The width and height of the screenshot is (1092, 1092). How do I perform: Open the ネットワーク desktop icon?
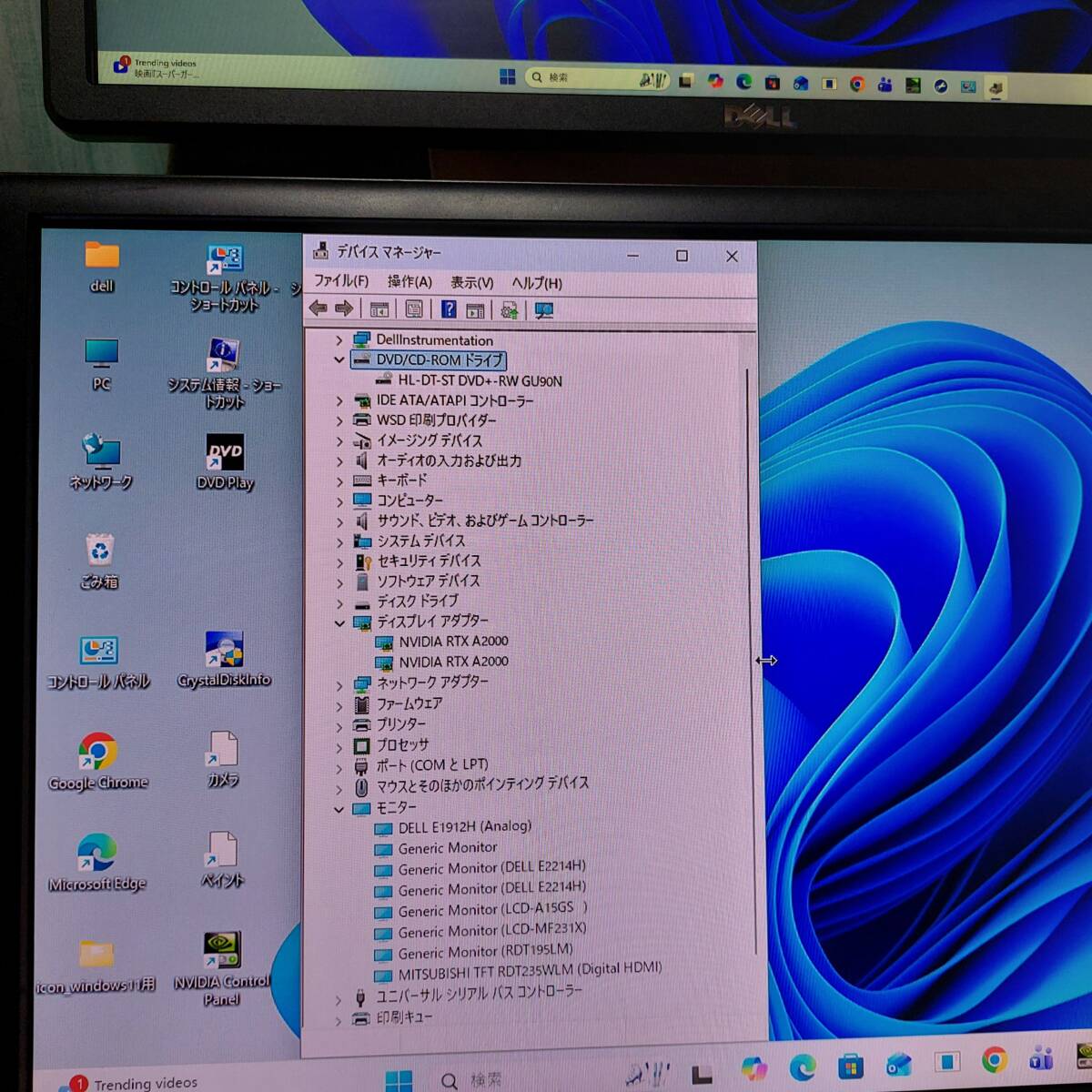pyautogui.click(x=101, y=462)
